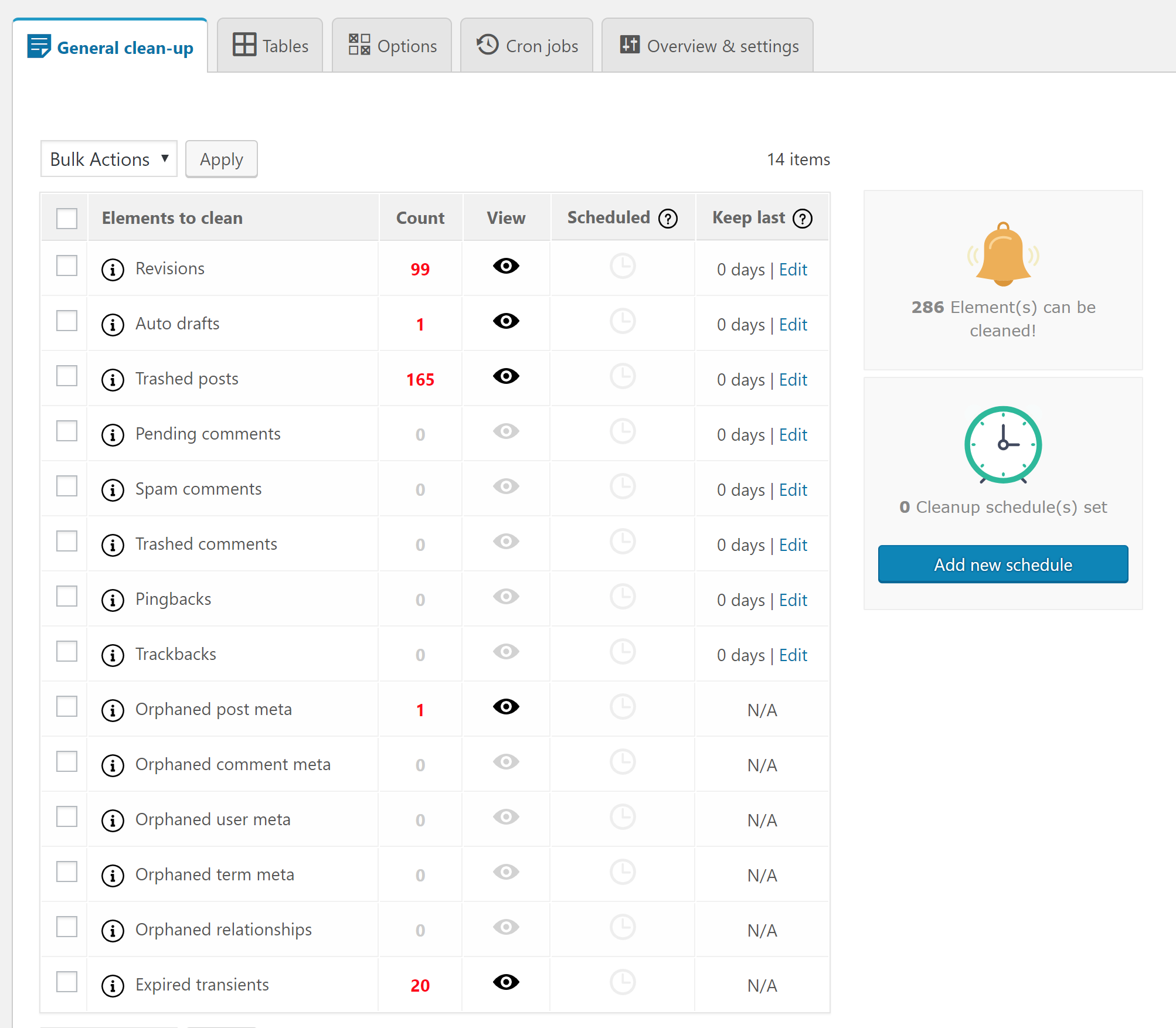Click Edit link for Revisions keep-last setting
The height and width of the screenshot is (1028, 1176).
(794, 268)
